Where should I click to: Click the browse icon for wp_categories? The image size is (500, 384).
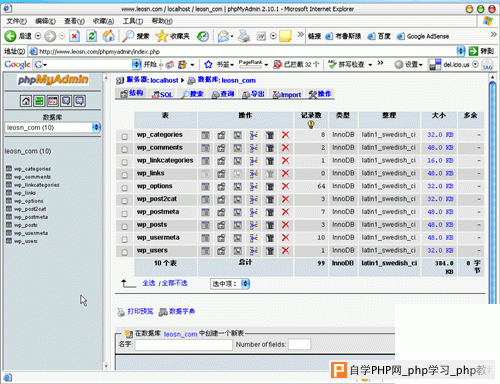pyautogui.click(x=205, y=135)
